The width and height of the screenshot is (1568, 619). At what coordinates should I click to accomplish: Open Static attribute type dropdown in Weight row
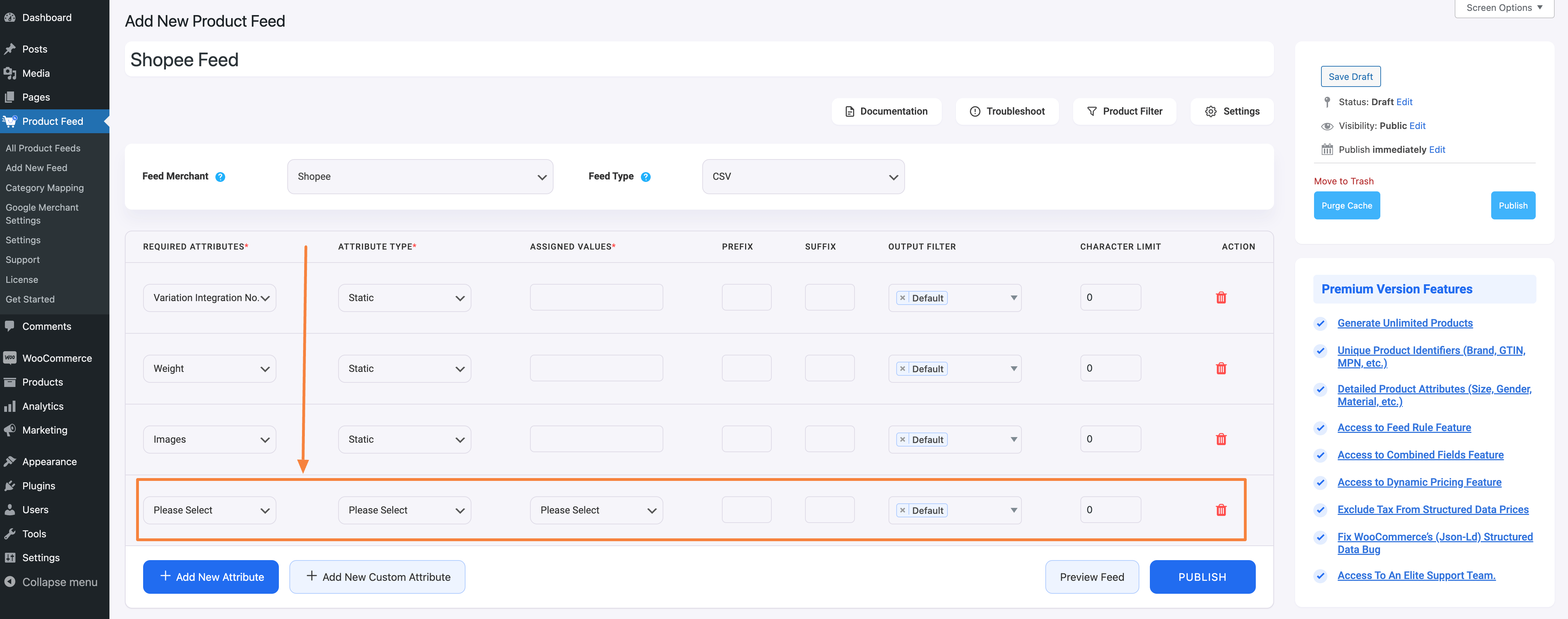tap(404, 368)
